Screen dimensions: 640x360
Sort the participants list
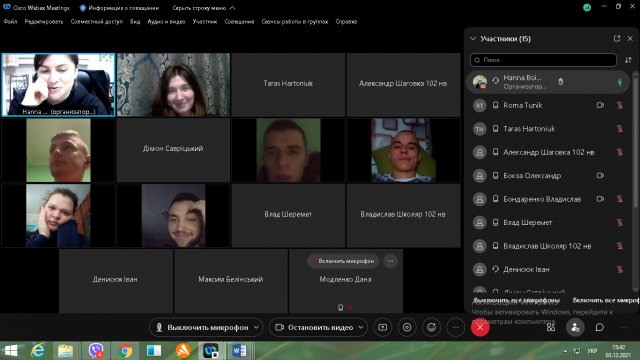coord(628,60)
